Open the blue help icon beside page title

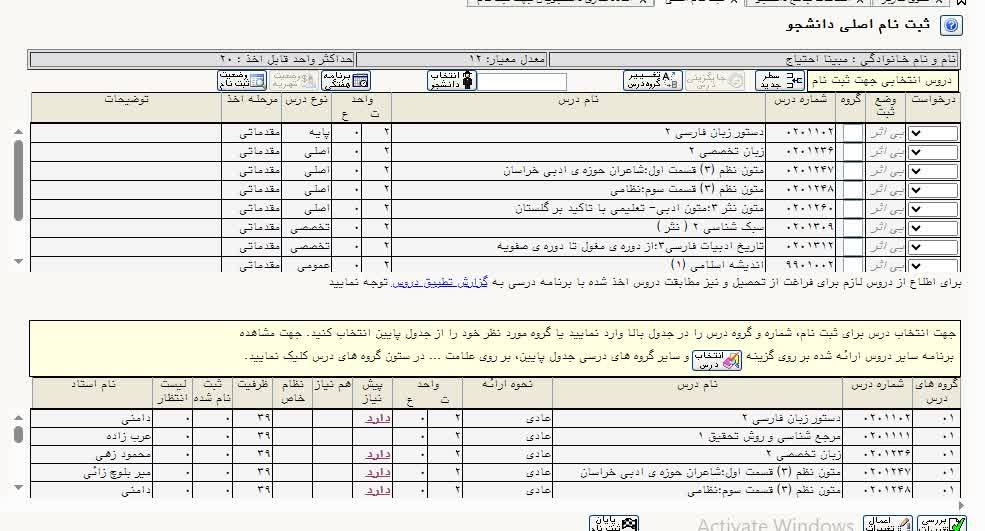[953, 26]
